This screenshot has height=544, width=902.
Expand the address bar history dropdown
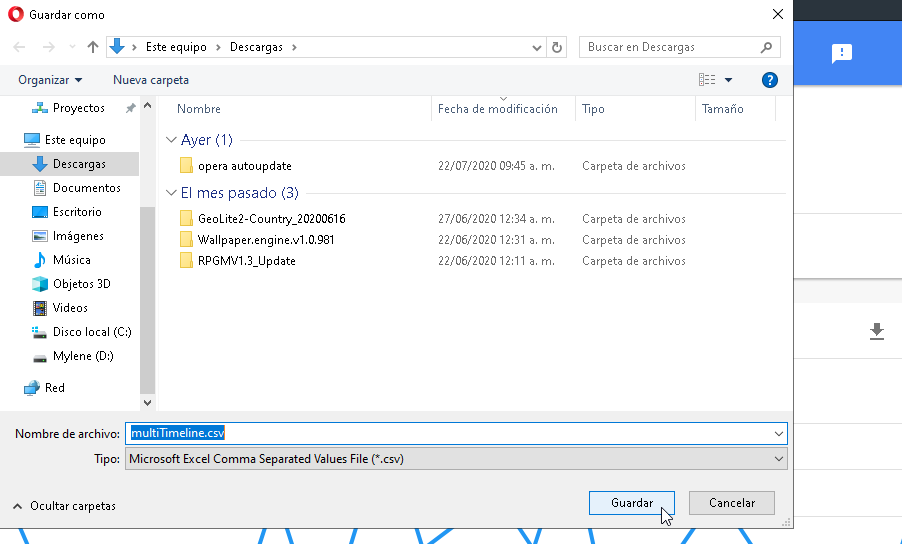(537, 47)
